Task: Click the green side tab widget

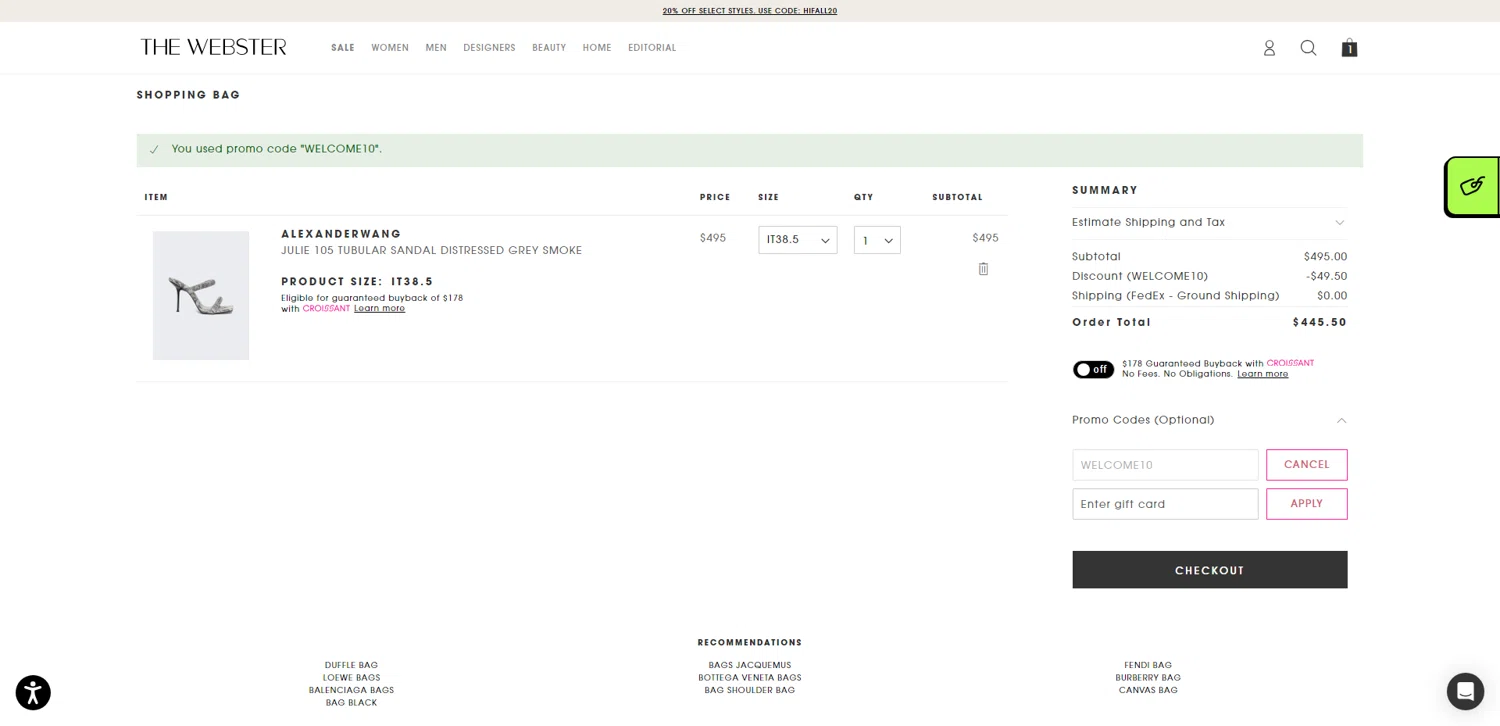Action: click(1472, 186)
